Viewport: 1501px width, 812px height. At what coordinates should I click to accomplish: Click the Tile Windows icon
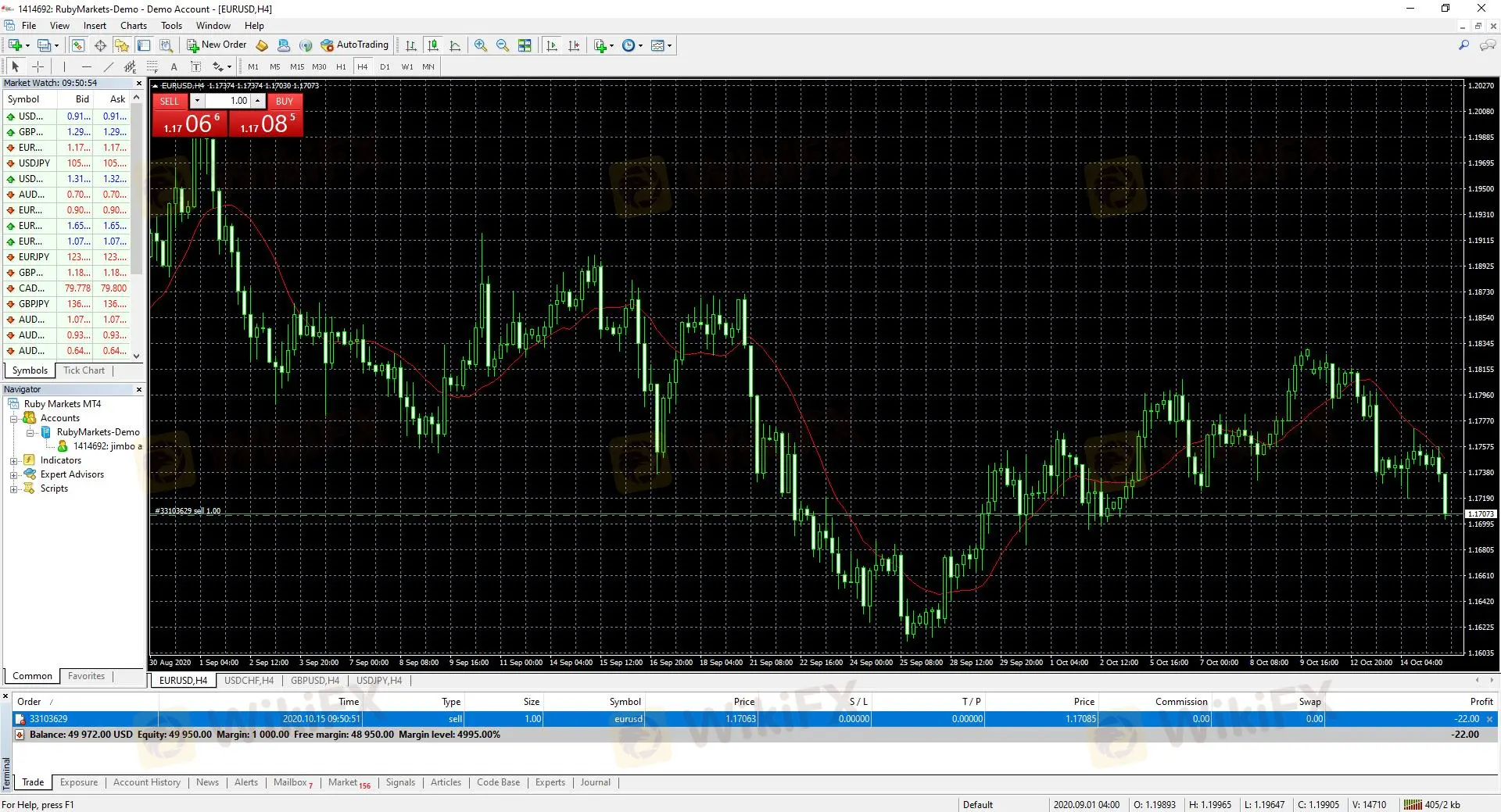click(x=525, y=45)
